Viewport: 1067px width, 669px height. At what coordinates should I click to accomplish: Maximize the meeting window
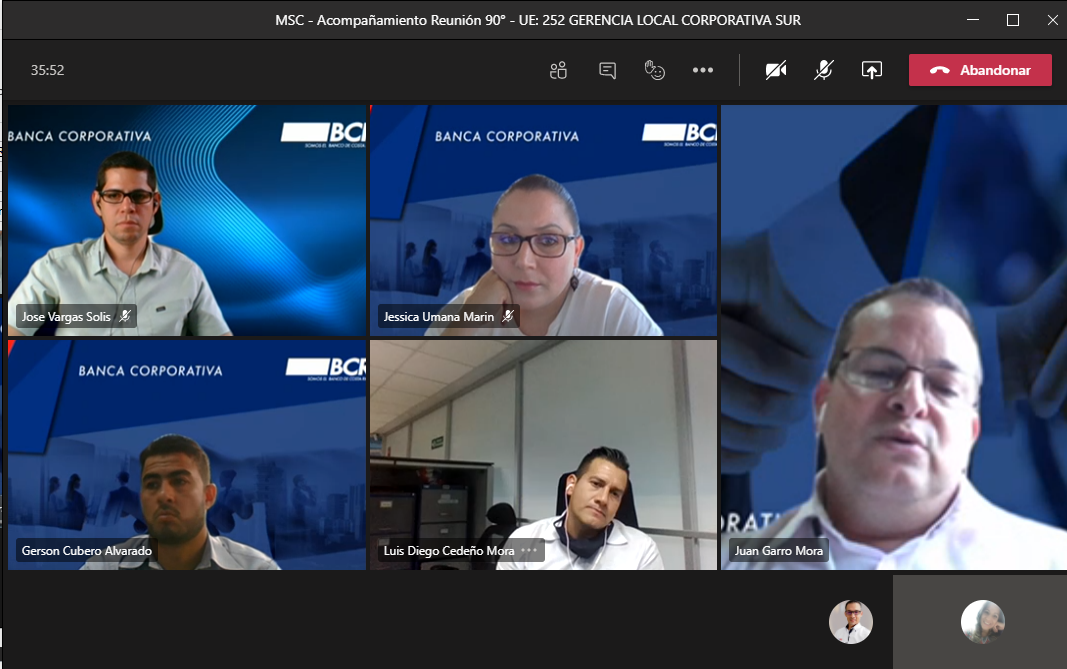[x=1013, y=20]
